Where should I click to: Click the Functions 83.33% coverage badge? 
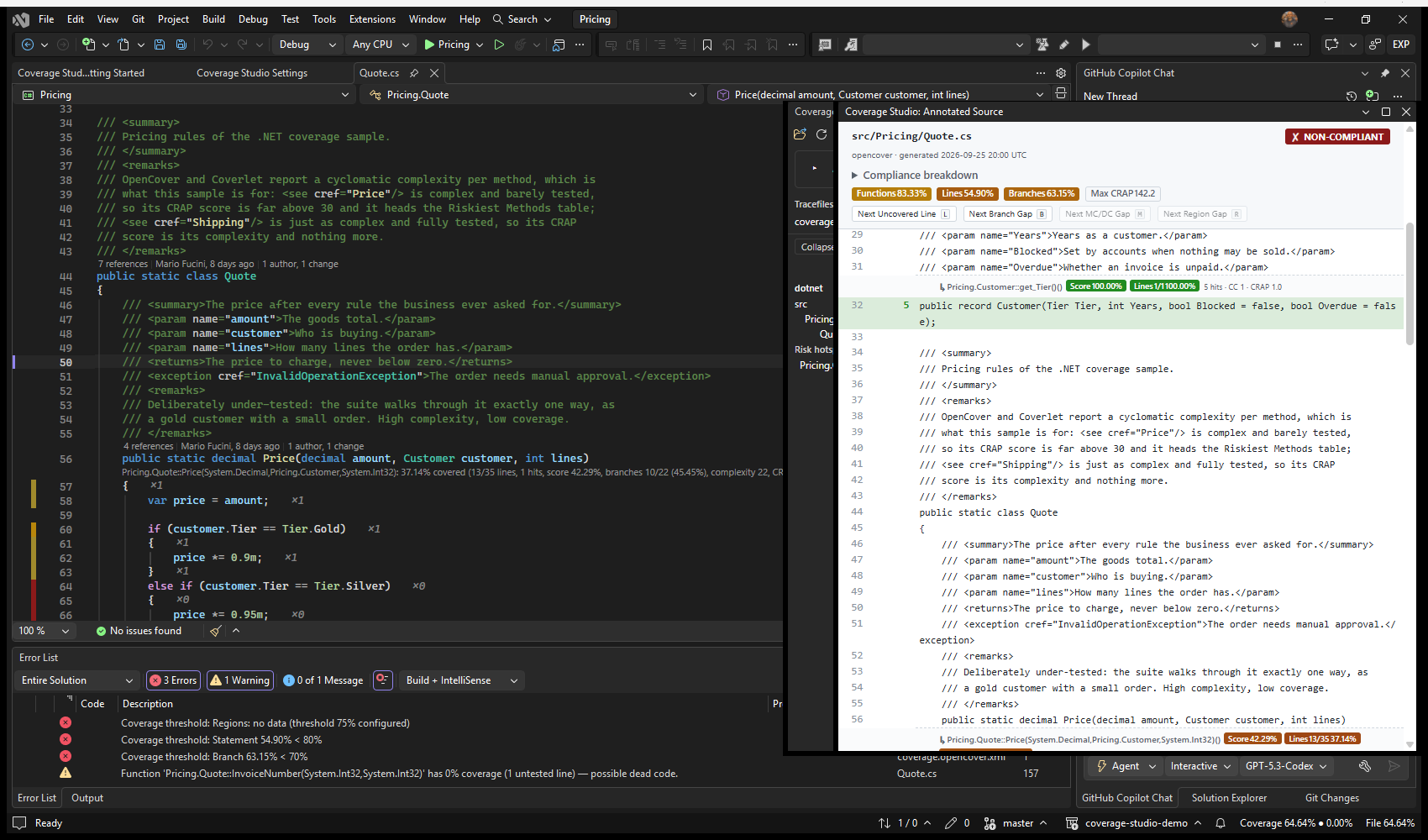(892, 193)
